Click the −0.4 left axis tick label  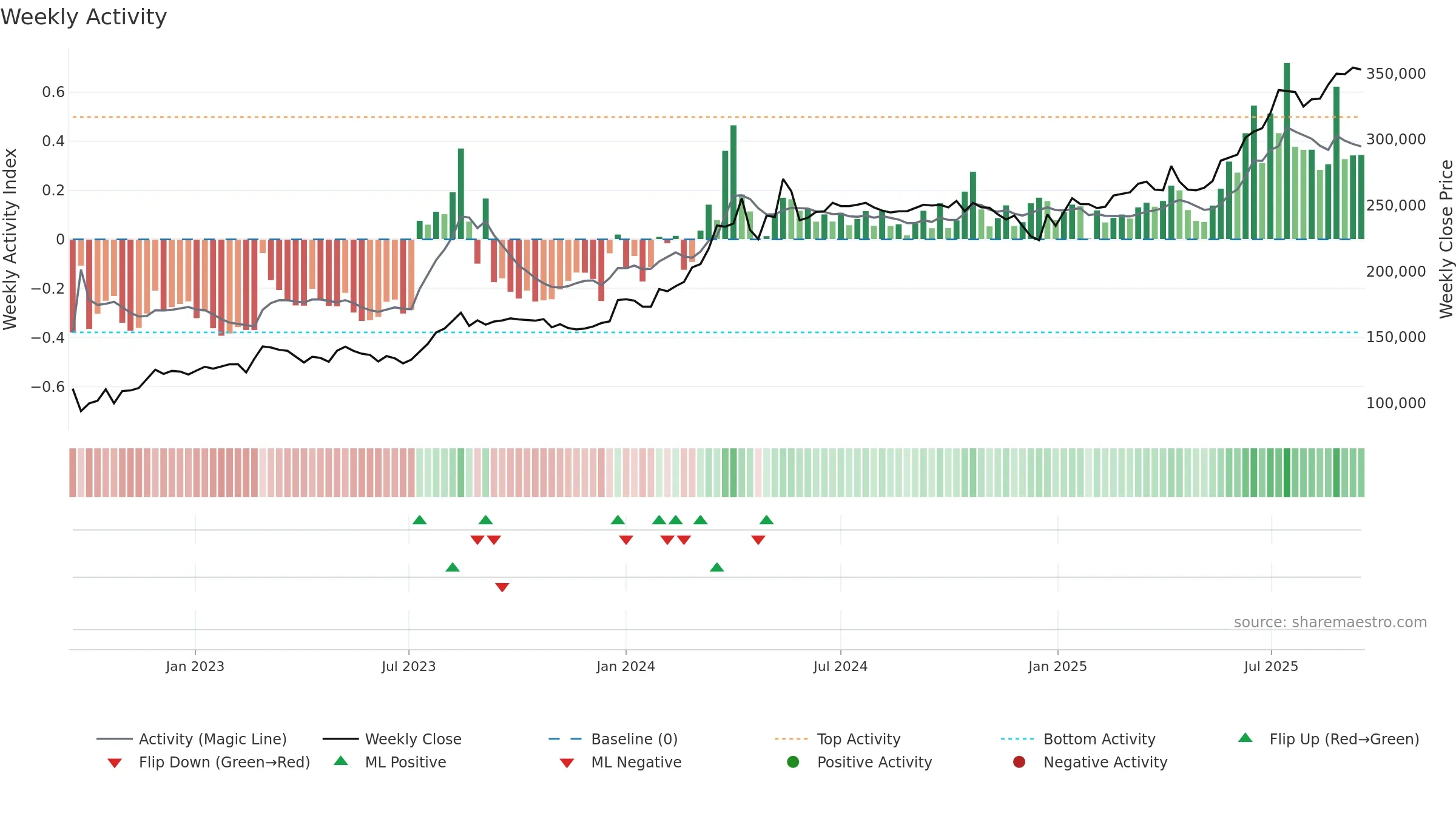tap(48, 337)
